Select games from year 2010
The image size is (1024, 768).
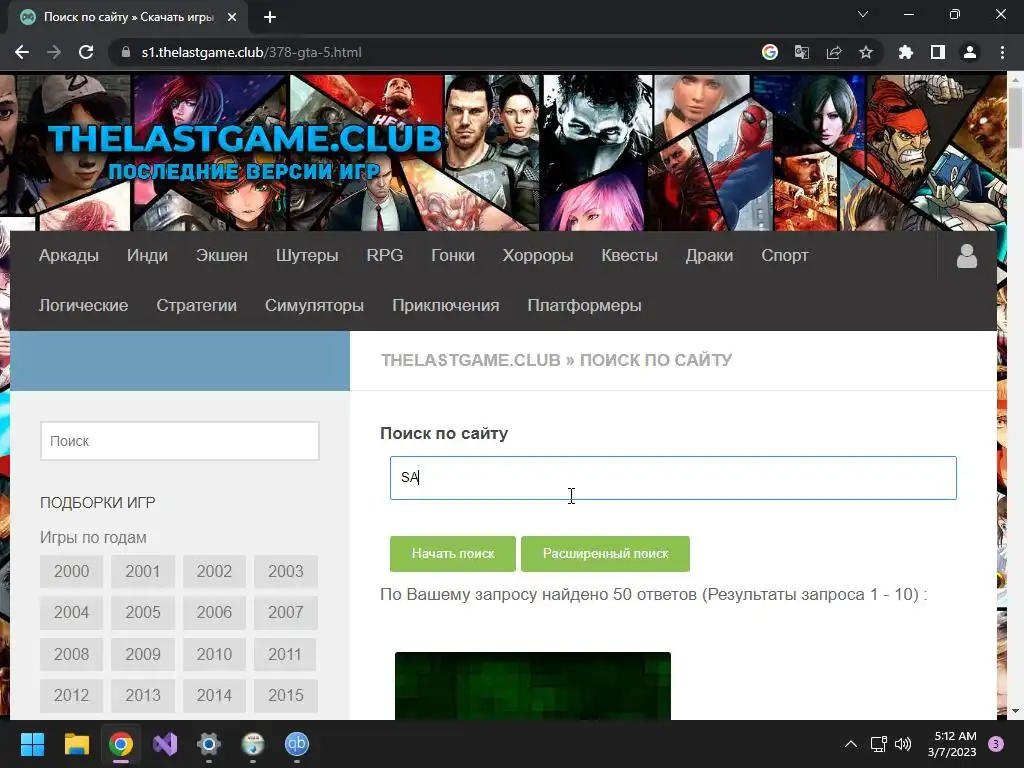[x=214, y=654]
